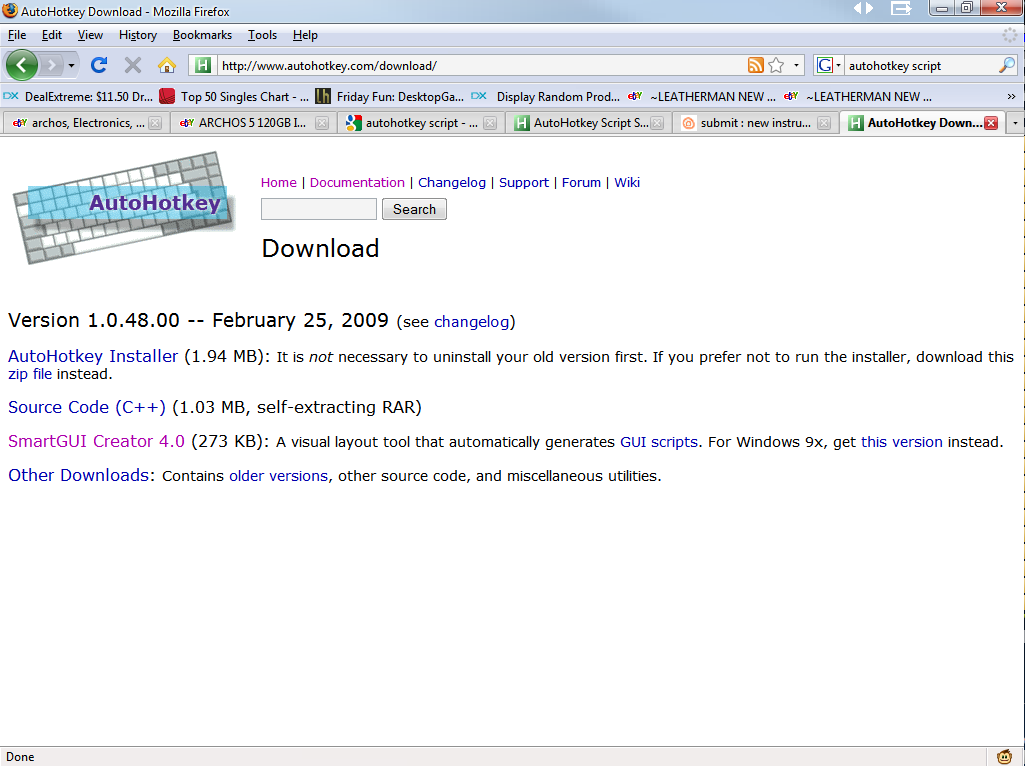Close the 'submit : new instru...' tab

[824, 123]
